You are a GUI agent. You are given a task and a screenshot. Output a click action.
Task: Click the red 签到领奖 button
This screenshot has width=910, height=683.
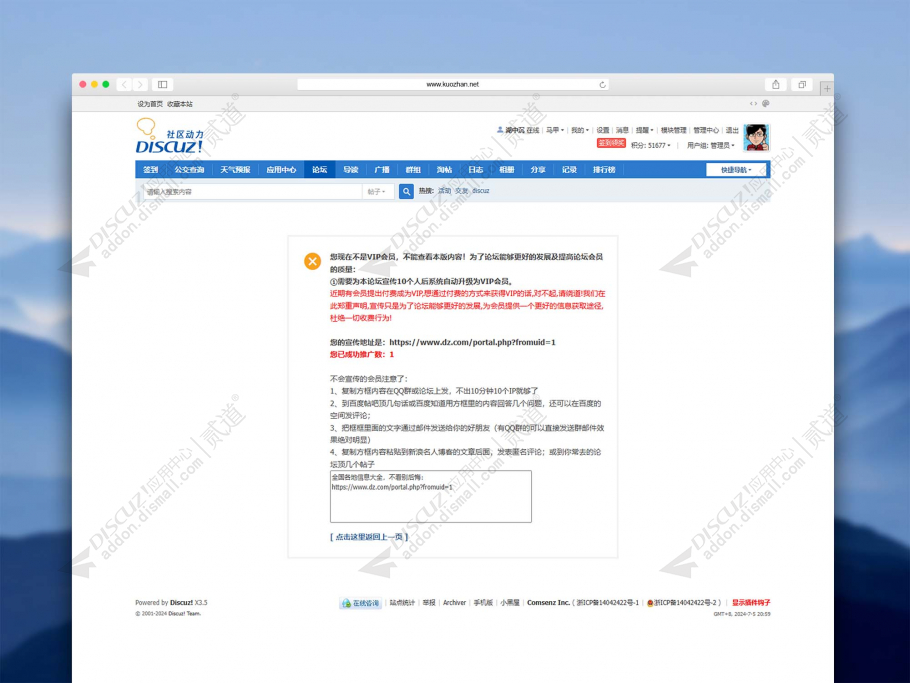click(611, 144)
